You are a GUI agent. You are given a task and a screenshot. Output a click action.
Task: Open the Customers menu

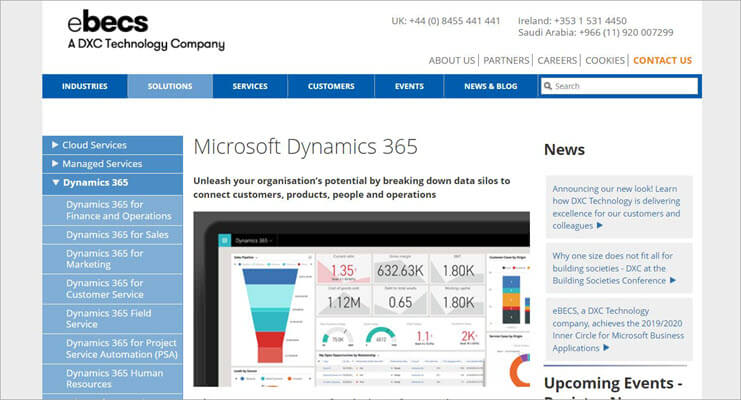[x=331, y=86]
